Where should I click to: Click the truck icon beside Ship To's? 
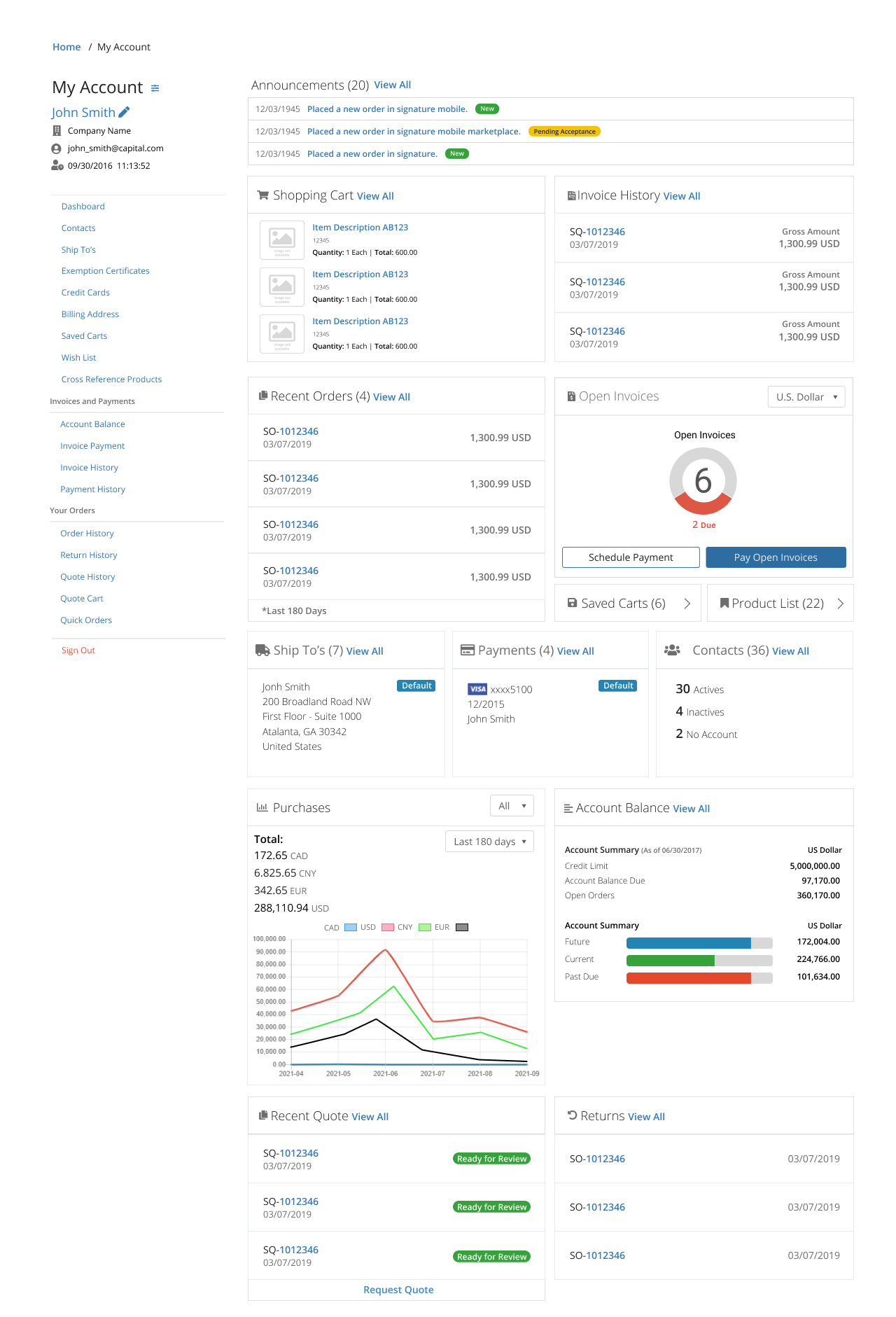pyautogui.click(x=262, y=650)
